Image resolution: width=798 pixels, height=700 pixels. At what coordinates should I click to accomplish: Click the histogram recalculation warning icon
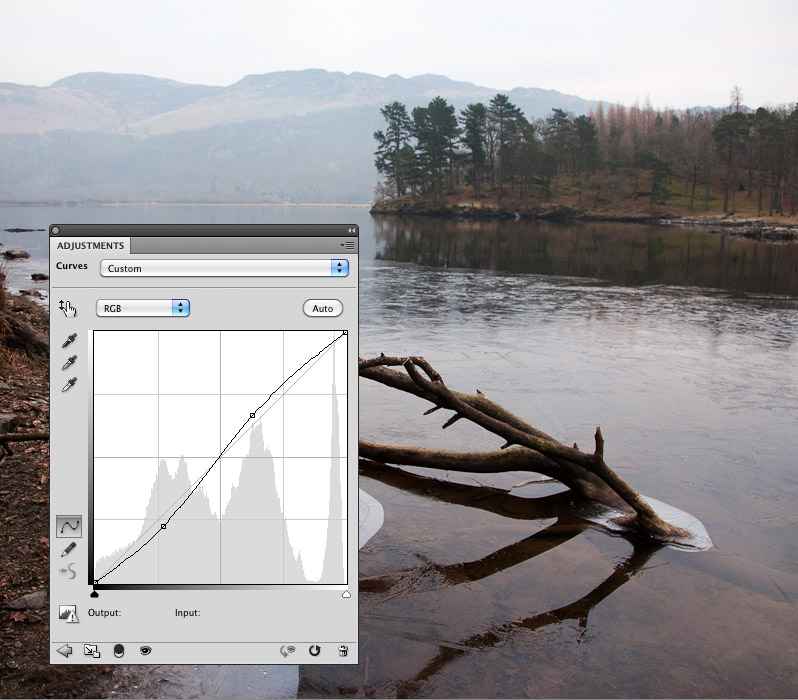tap(68, 613)
